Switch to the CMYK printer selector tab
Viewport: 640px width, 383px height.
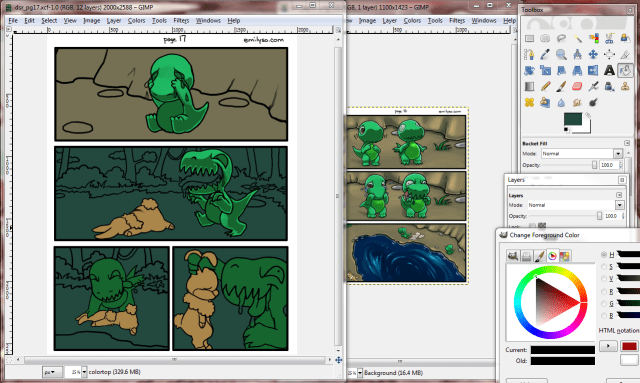527,256
